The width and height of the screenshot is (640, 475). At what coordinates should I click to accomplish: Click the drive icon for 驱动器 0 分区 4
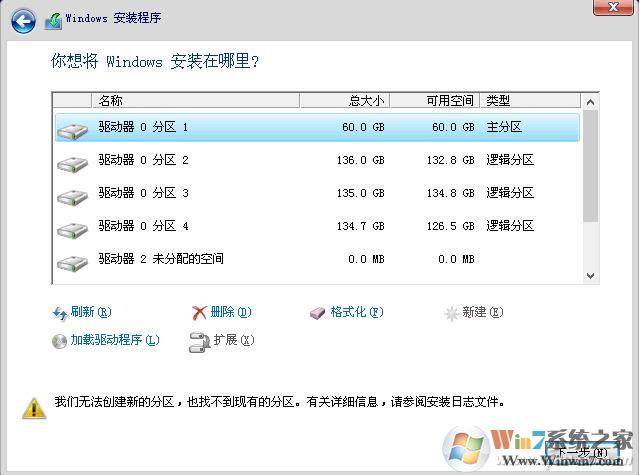click(x=73, y=230)
